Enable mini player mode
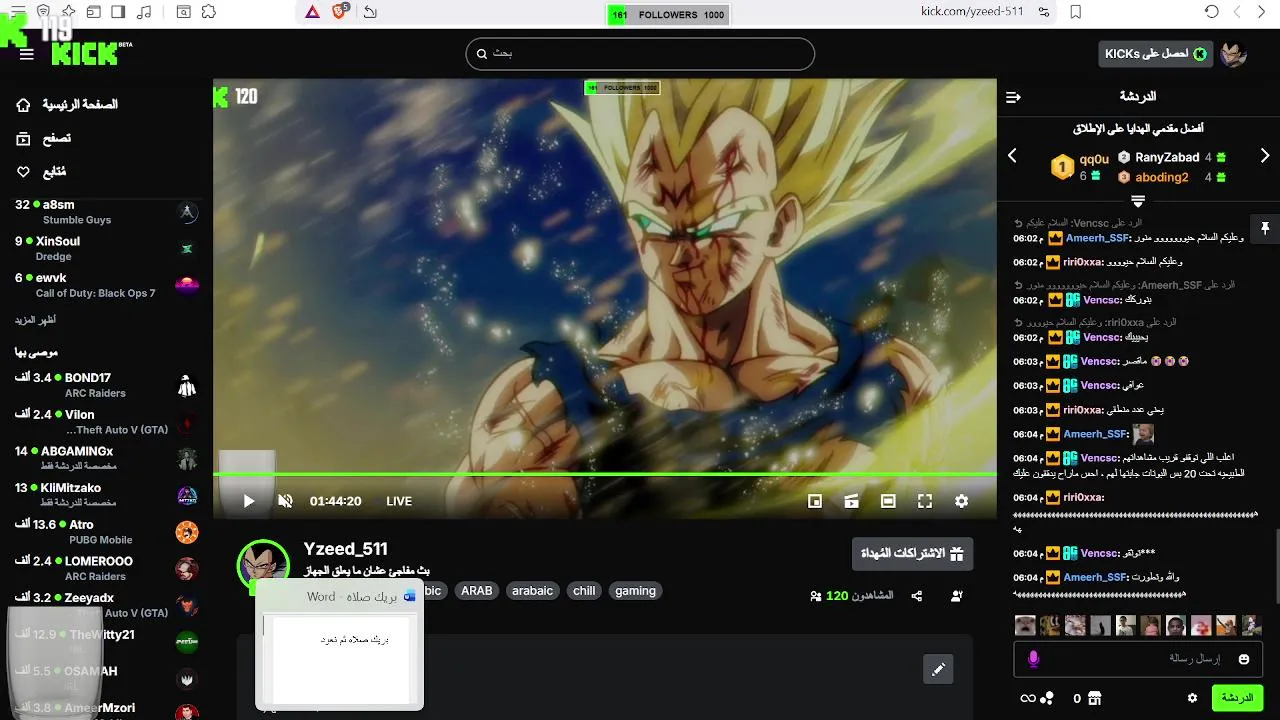 tap(815, 501)
